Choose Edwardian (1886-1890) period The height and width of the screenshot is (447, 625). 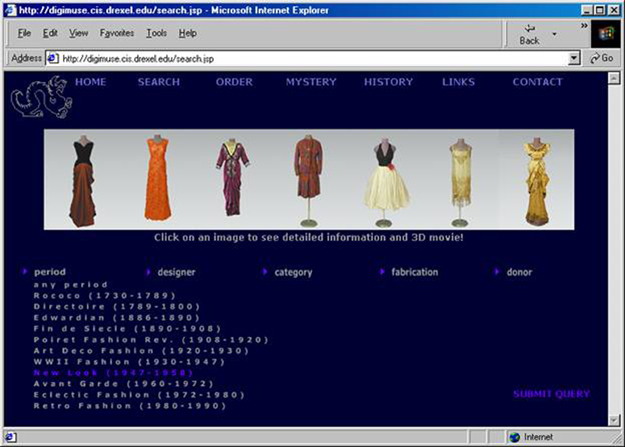coord(117,318)
